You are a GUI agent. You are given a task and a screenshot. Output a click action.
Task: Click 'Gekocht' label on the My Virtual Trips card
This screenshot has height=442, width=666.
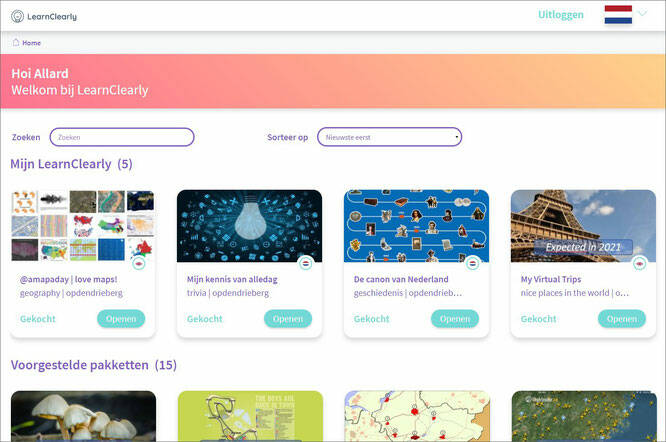pyautogui.click(x=539, y=319)
